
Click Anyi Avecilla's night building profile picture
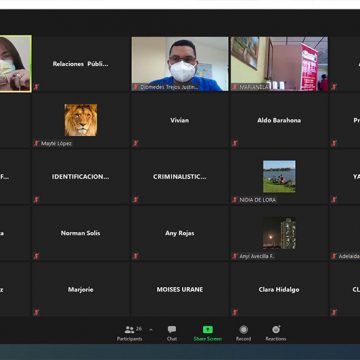coord(279,233)
